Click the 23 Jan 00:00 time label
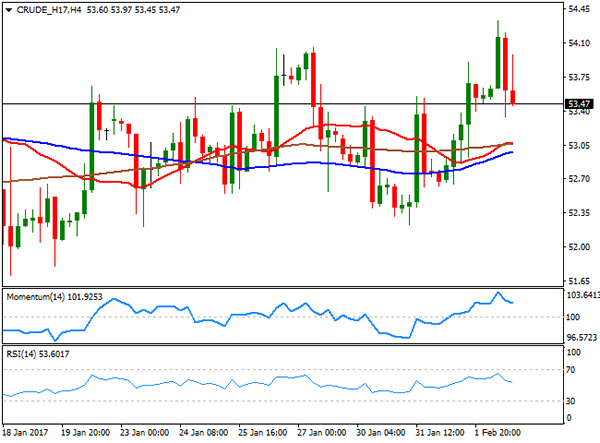This screenshot has height=443, width=600. point(144,433)
